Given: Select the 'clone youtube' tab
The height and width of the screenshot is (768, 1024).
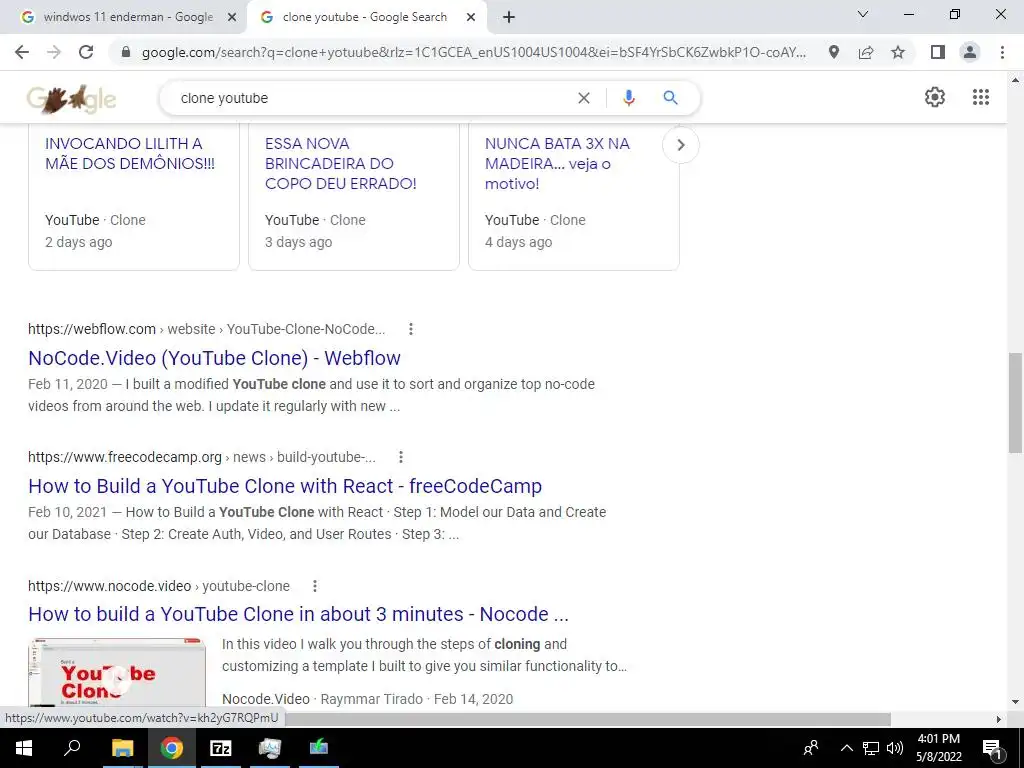Looking at the screenshot, I should click(x=364, y=17).
